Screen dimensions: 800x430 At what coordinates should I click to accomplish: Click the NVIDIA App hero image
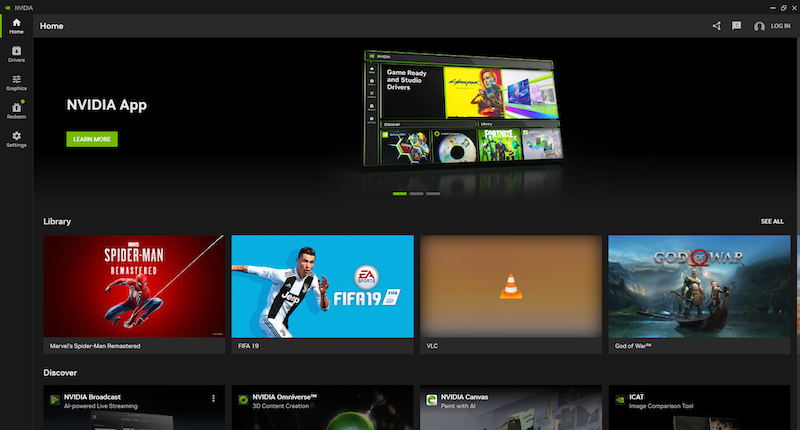(463, 108)
